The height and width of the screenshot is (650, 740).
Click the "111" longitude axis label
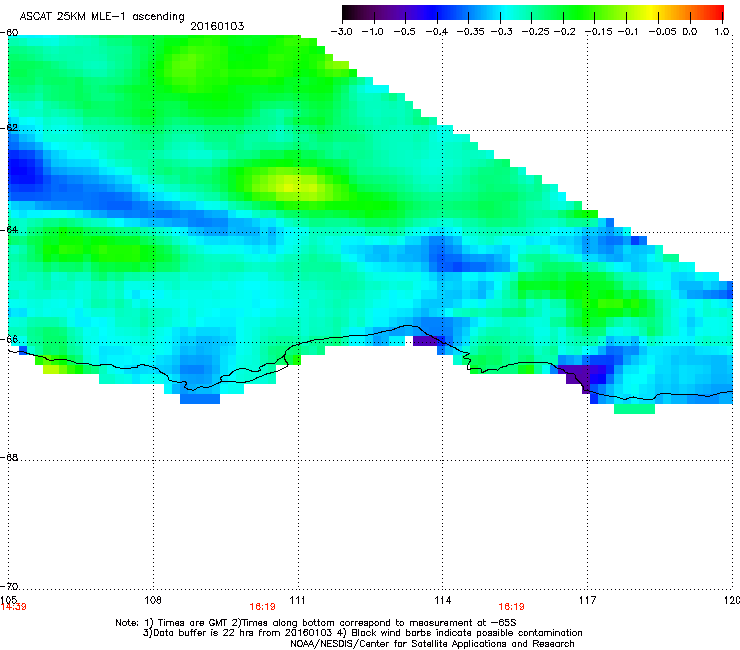(297, 600)
